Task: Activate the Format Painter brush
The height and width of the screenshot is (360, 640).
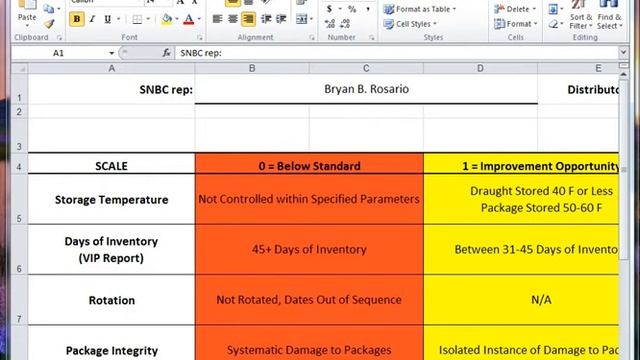Action: pos(49,24)
